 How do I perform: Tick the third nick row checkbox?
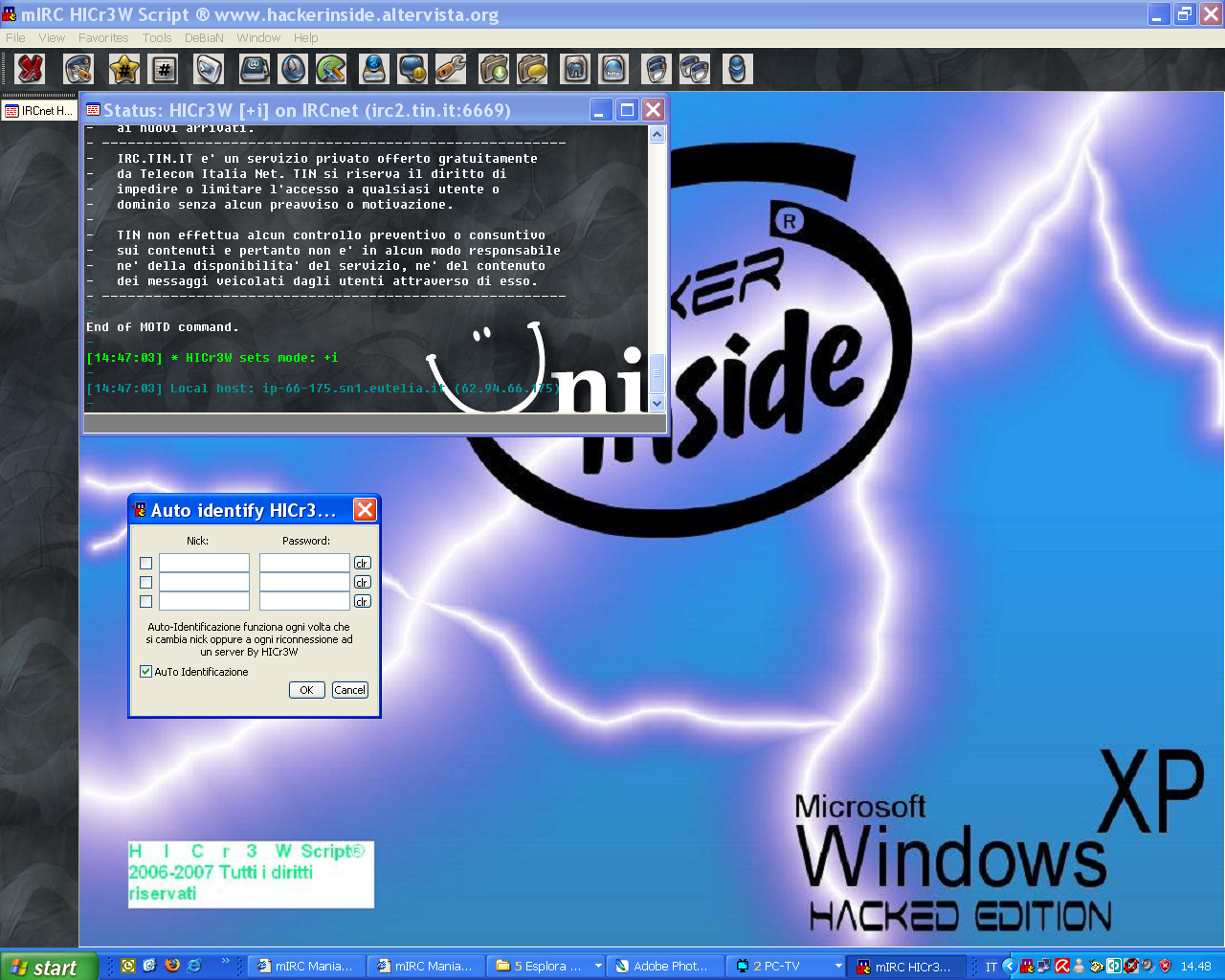coord(146,602)
